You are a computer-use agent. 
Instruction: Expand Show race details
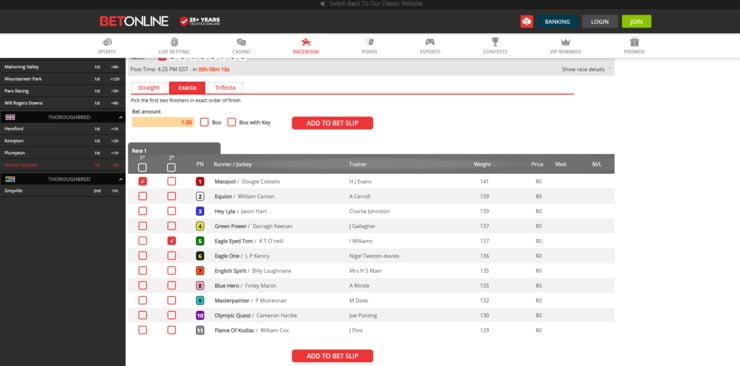pyautogui.click(x=586, y=69)
